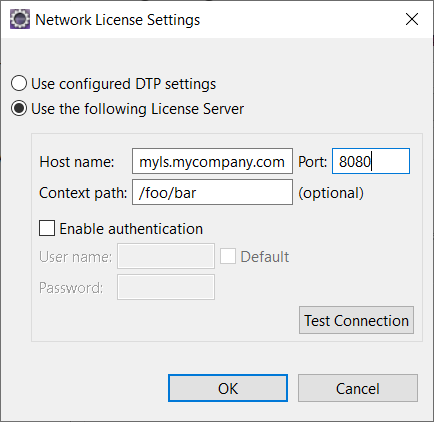Image resolution: width=434 pixels, height=422 pixels.
Task: Select Use the following License Server option
Action: [x=19, y=109]
